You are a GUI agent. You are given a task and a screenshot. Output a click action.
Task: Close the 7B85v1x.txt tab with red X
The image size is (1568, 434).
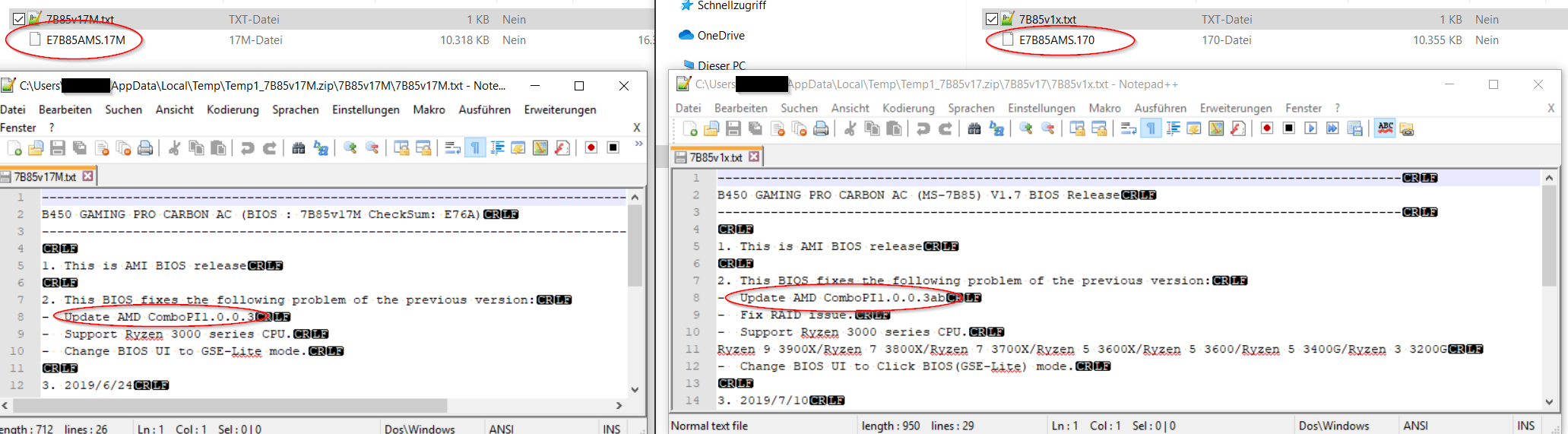tap(754, 157)
